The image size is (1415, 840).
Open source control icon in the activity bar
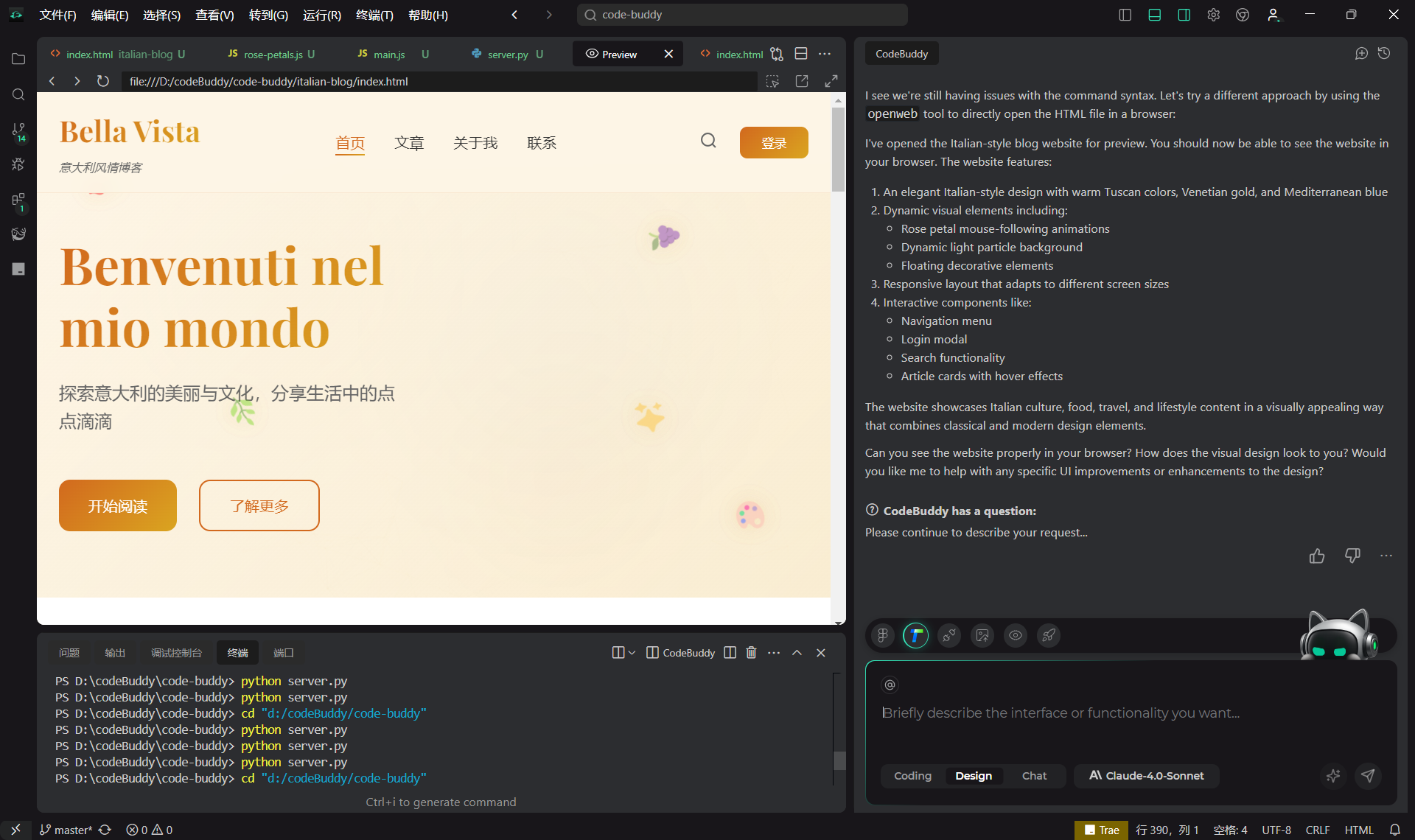(18, 130)
